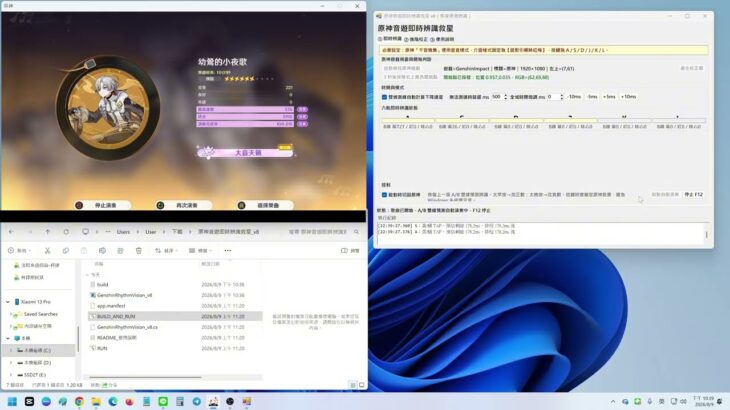The width and height of the screenshot is (730, 410).
Task: Expand the local disk (C:) tree node
Action: click(11, 350)
